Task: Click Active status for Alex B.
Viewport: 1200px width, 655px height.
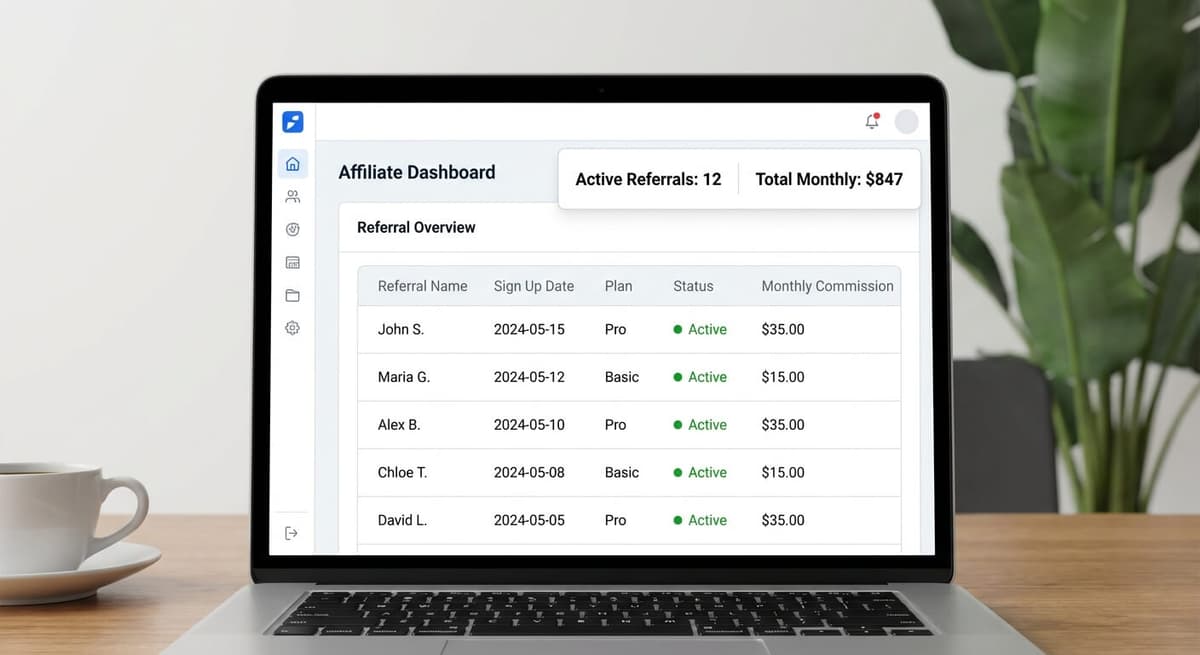Action: pos(706,425)
